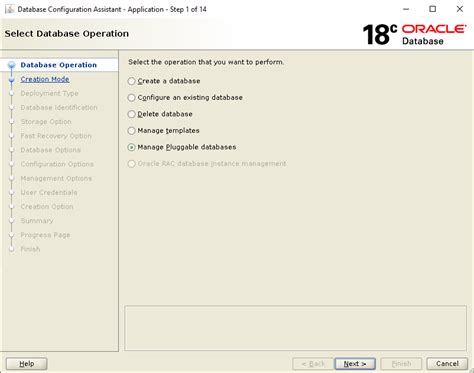Click the empty message area box
The image size is (474, 373).
[x=296, y=328]
